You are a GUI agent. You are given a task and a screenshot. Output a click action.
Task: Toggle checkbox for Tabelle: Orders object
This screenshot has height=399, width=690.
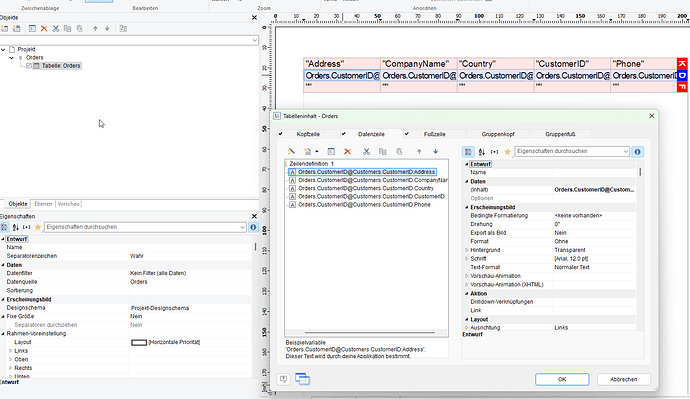29,66
